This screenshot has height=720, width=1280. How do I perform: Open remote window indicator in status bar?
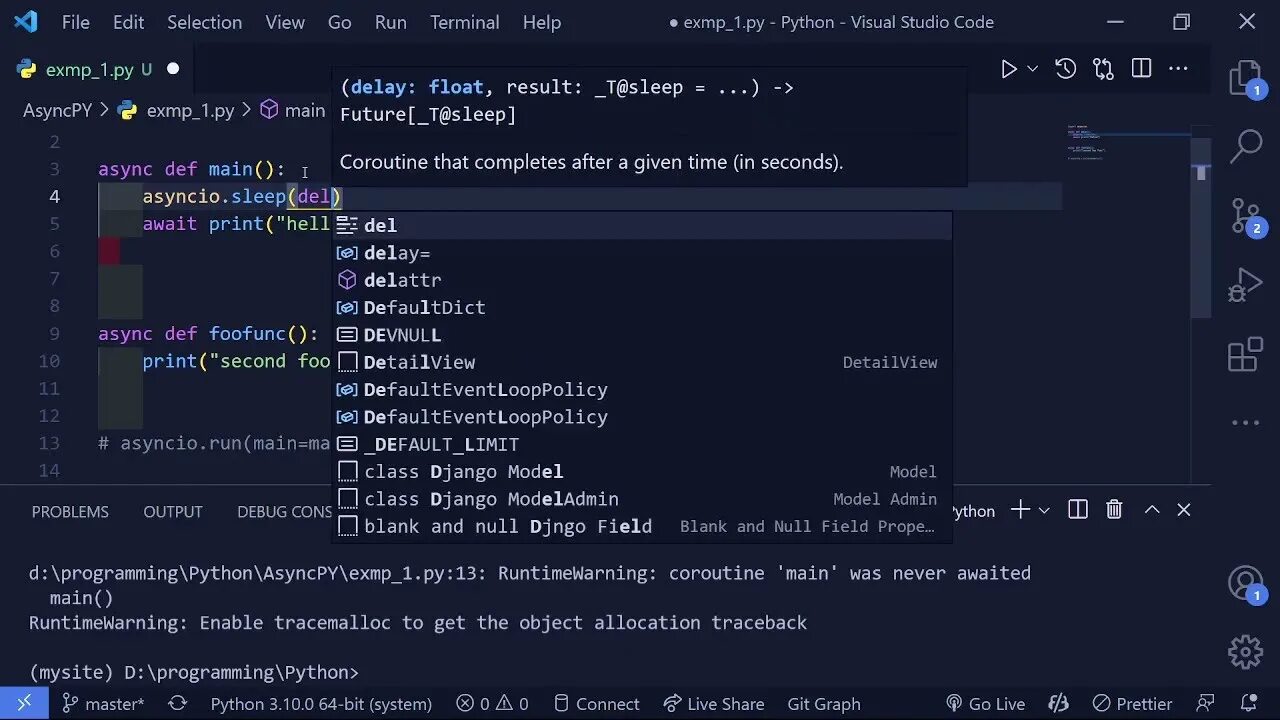point(24,704)
